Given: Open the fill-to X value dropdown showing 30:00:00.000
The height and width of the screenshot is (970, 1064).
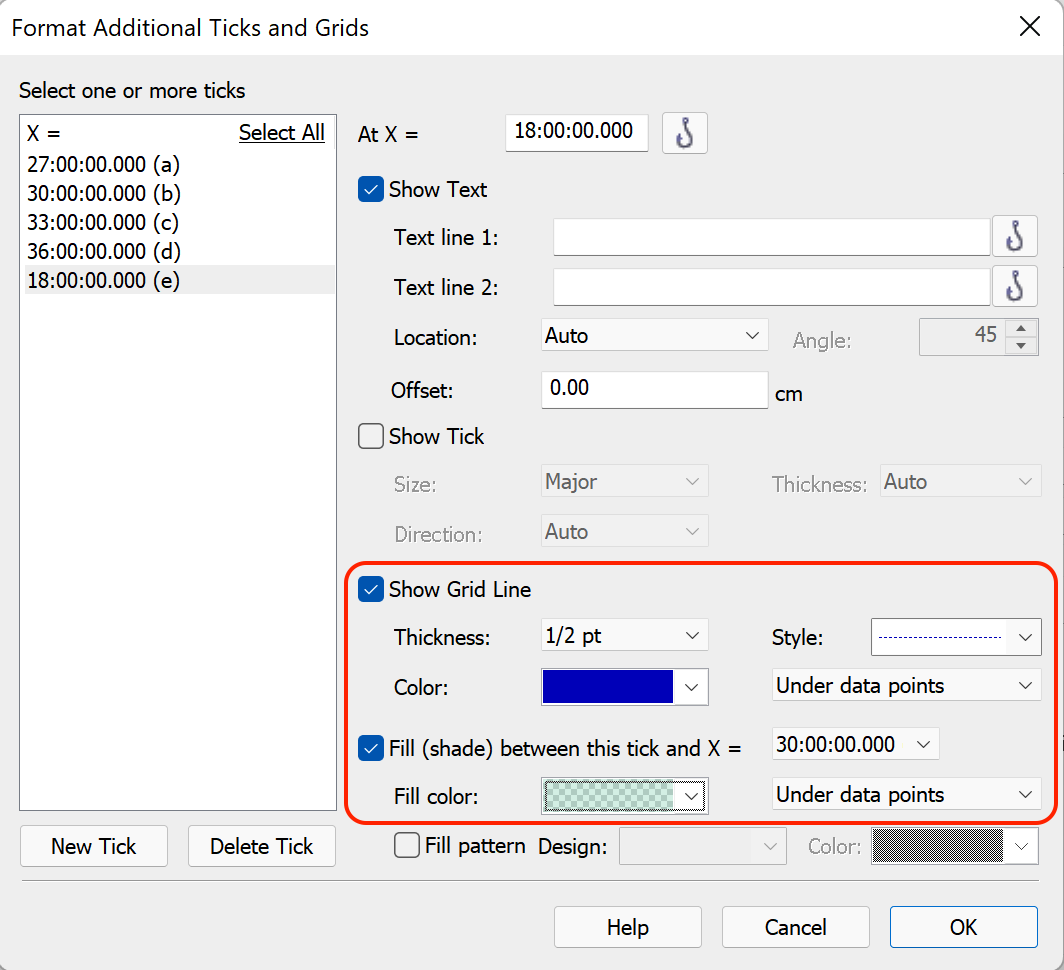Looking at the screenshot, I should (855, 744).
